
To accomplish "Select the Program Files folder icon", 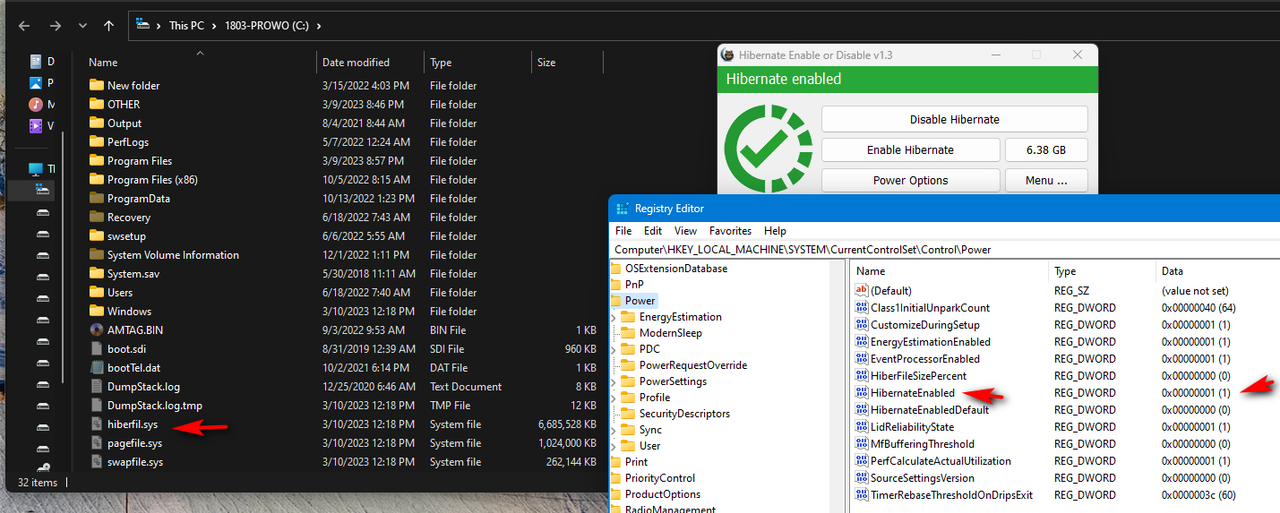I will (97, 161).
